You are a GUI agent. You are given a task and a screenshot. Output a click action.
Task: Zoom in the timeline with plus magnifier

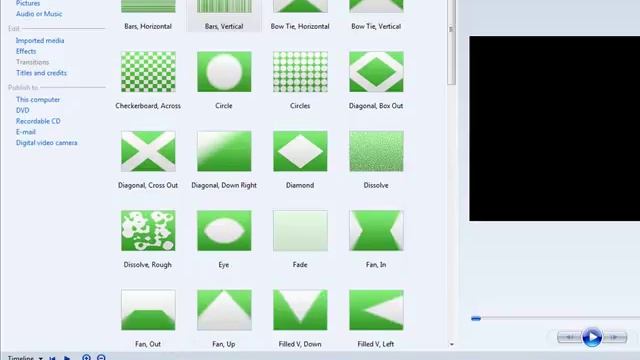pyautogui.click(x=86, y=358)
